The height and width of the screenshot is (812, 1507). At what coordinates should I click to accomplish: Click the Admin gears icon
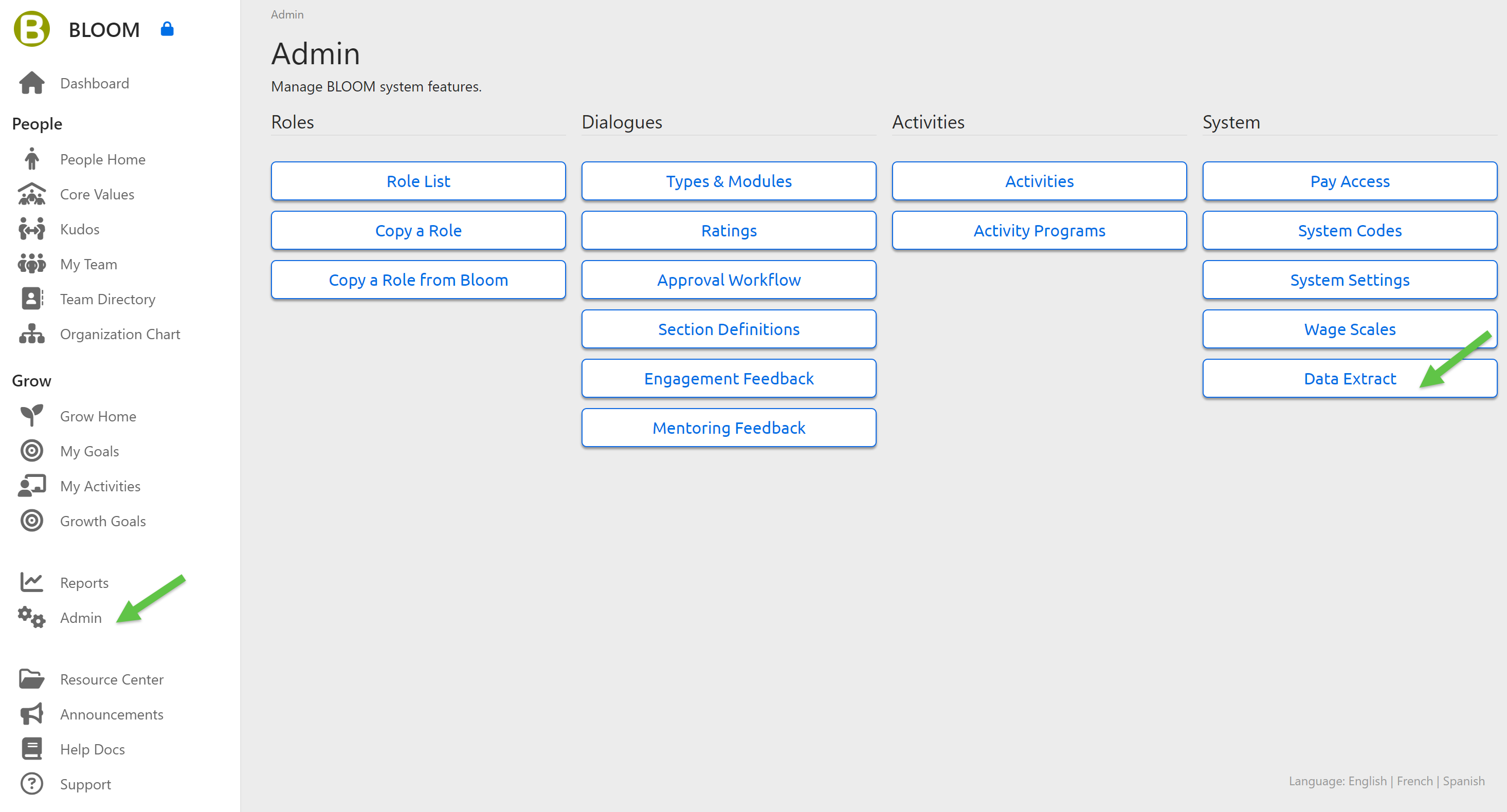(31, 617)
